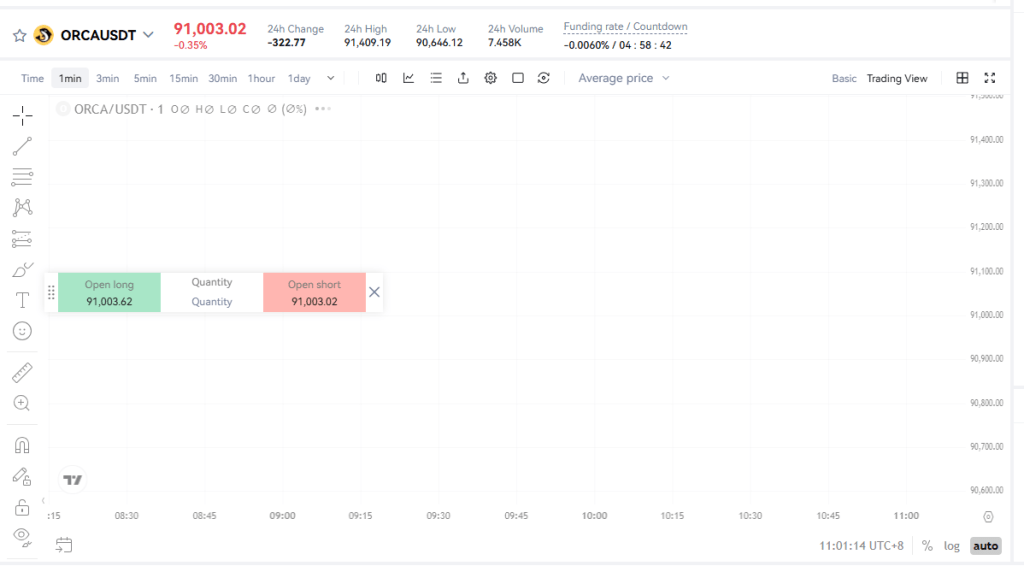Click the Open short button
1024x566 pixels.
click(x=314, y=292)
